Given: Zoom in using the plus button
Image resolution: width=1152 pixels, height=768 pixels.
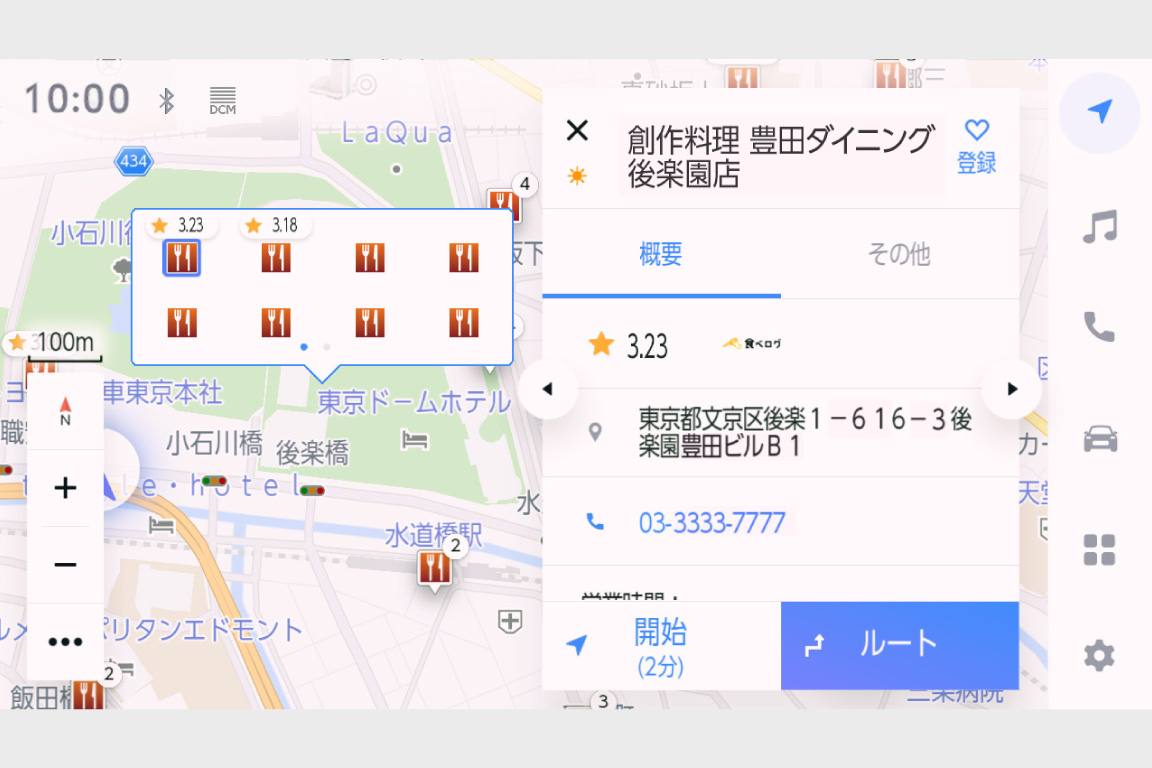Looking at the screenshot, I should point(65,487).
